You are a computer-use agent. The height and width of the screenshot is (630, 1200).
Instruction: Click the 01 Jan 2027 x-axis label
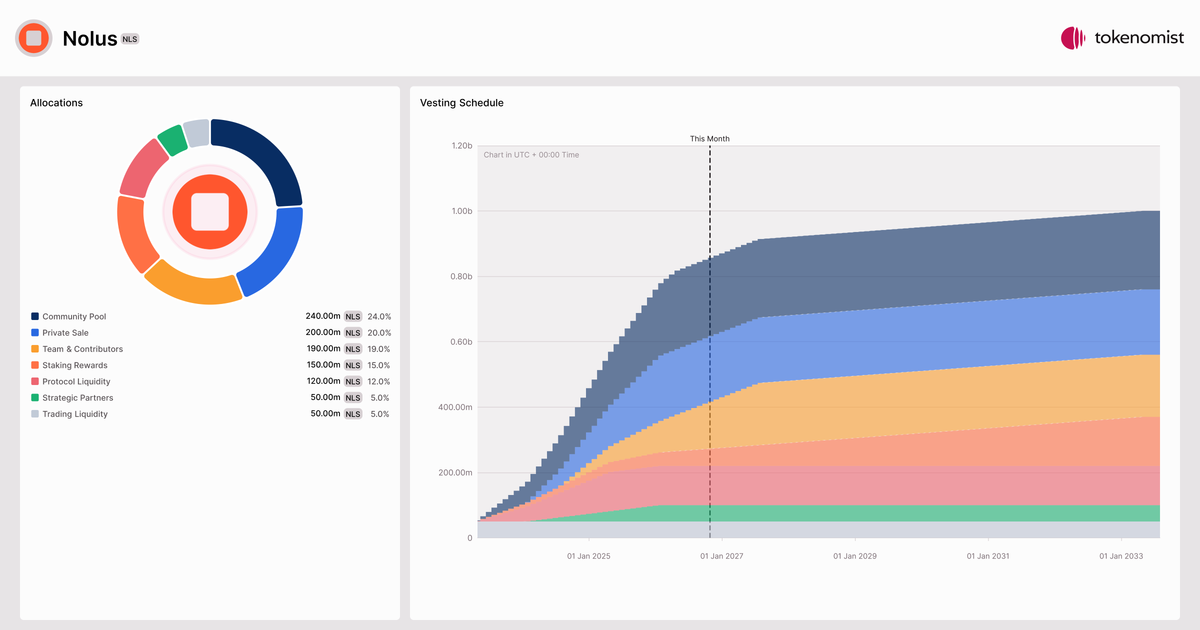coord(721,555)
